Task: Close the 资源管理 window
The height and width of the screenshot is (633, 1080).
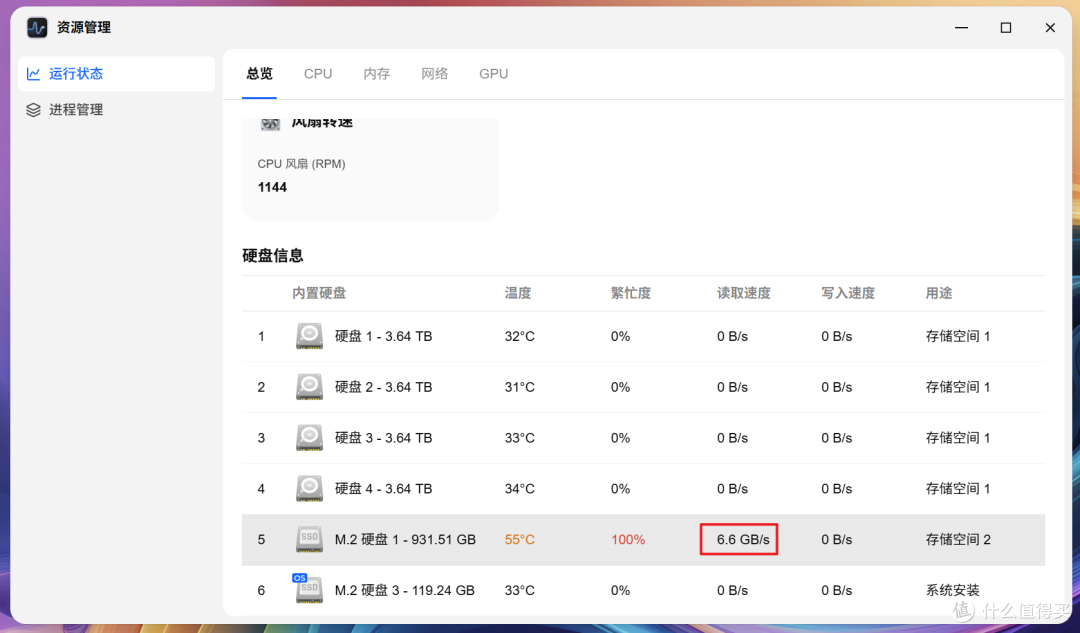Action: (x=1050, y=28)
